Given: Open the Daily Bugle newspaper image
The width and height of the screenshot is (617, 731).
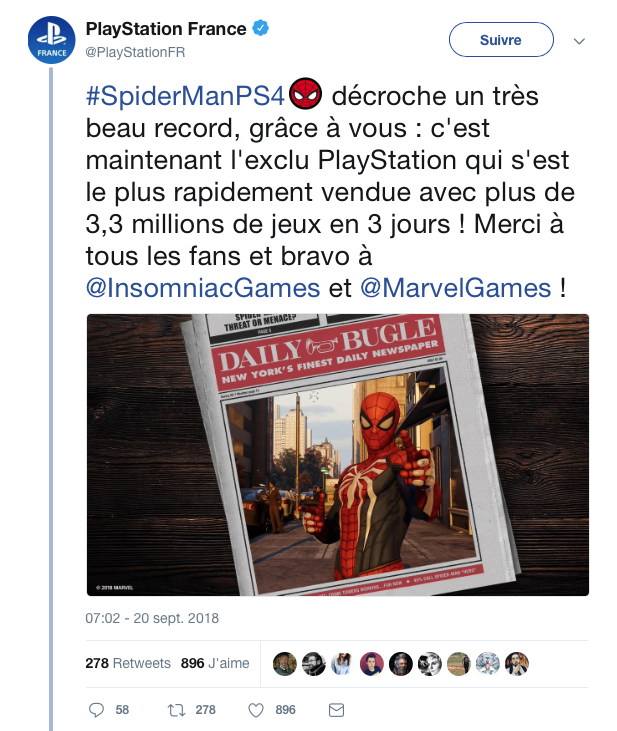Looking at the screenshot, I should (x=338, y=455).
